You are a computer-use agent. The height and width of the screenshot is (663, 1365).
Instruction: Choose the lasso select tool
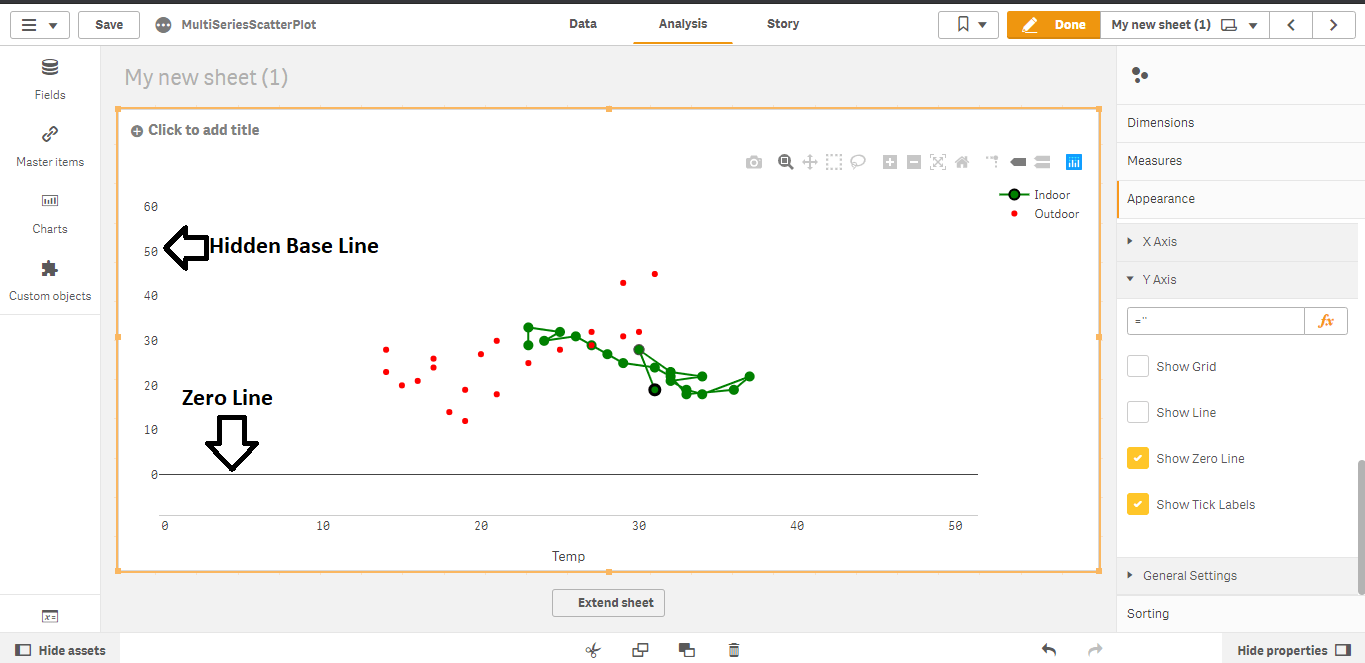pyautogui.click(x=858, y=161)
